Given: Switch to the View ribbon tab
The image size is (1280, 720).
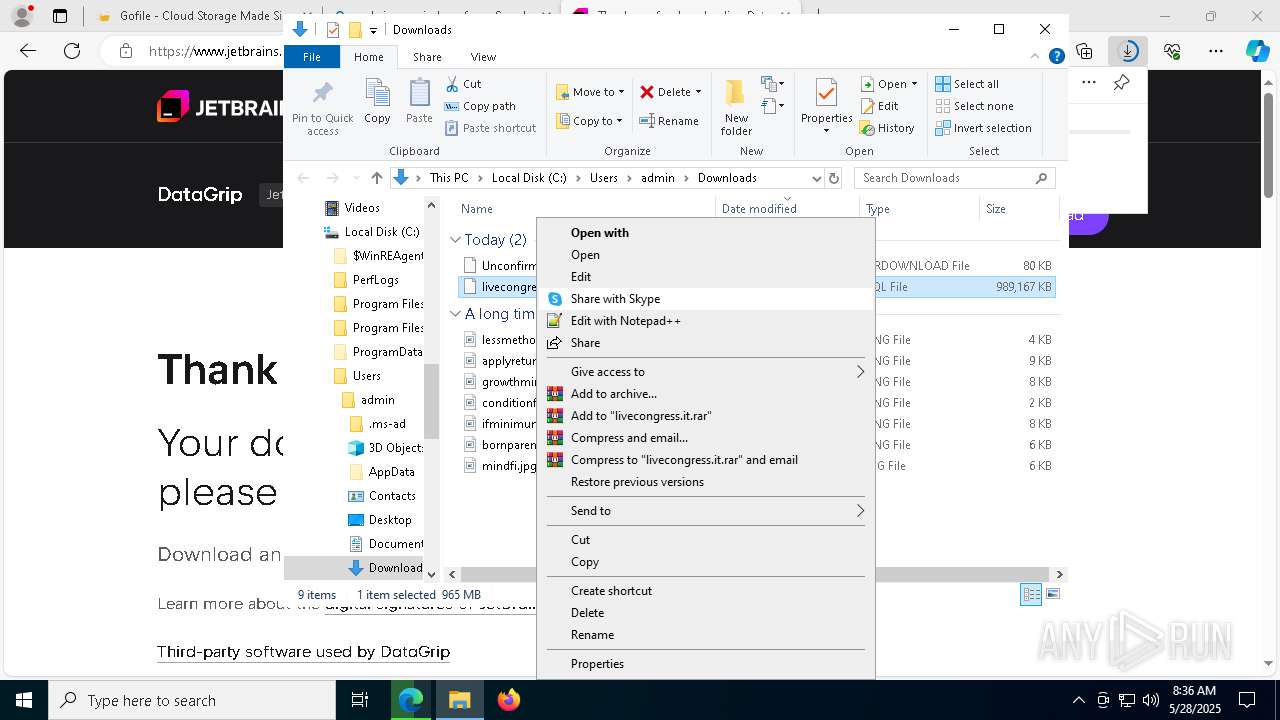Looking at the screenshot, I should 483,57.
